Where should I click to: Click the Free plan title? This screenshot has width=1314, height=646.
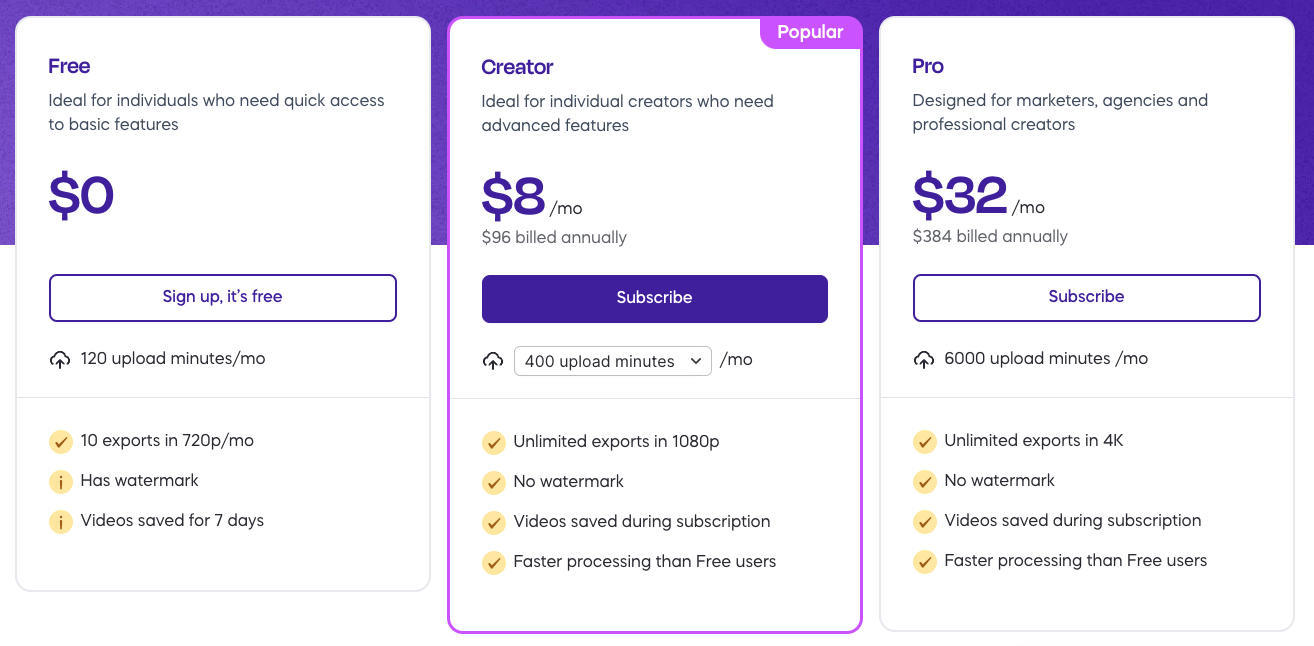pos(69,67)
